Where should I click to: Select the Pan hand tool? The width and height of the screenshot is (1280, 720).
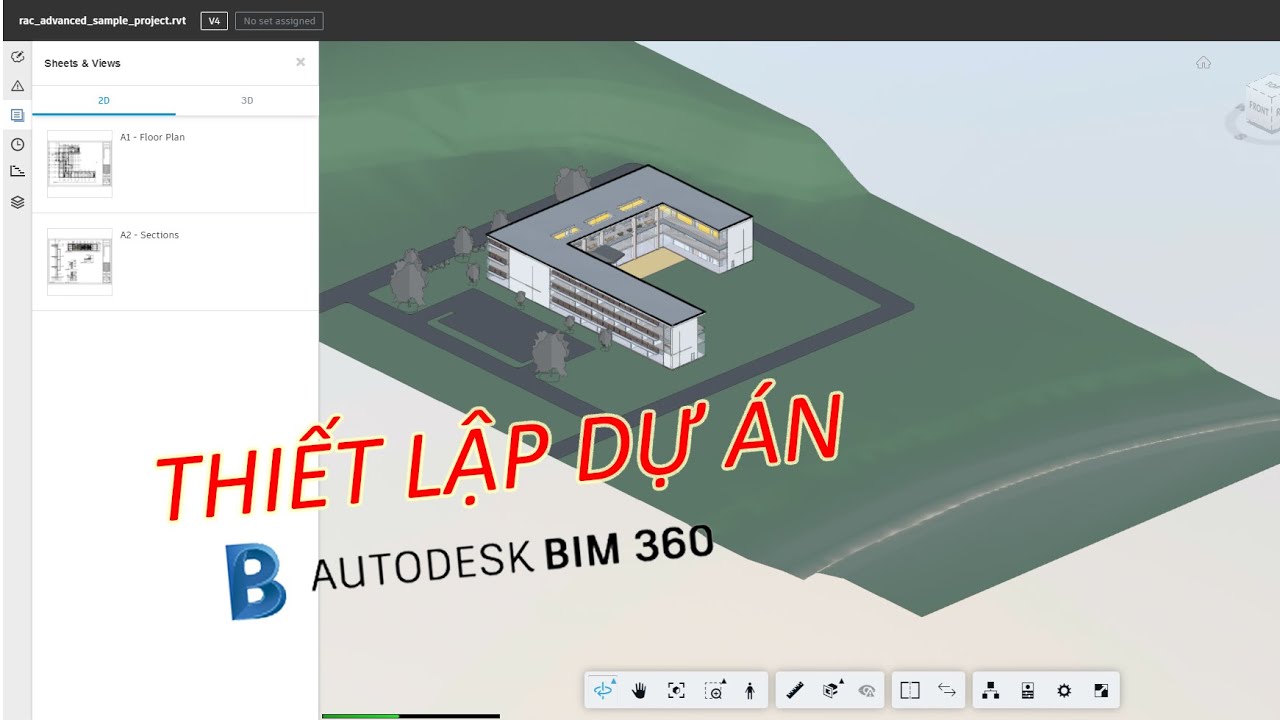point(639,690)
